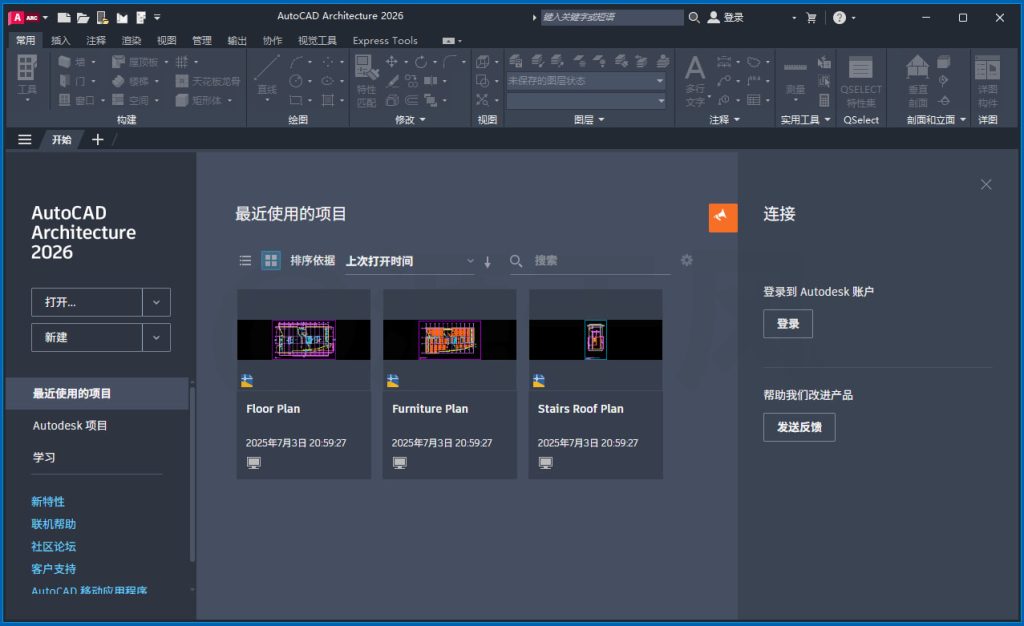Click the Match Properties (特性匹配) icon
This screenshot has height=626, width=1024.
366,80
